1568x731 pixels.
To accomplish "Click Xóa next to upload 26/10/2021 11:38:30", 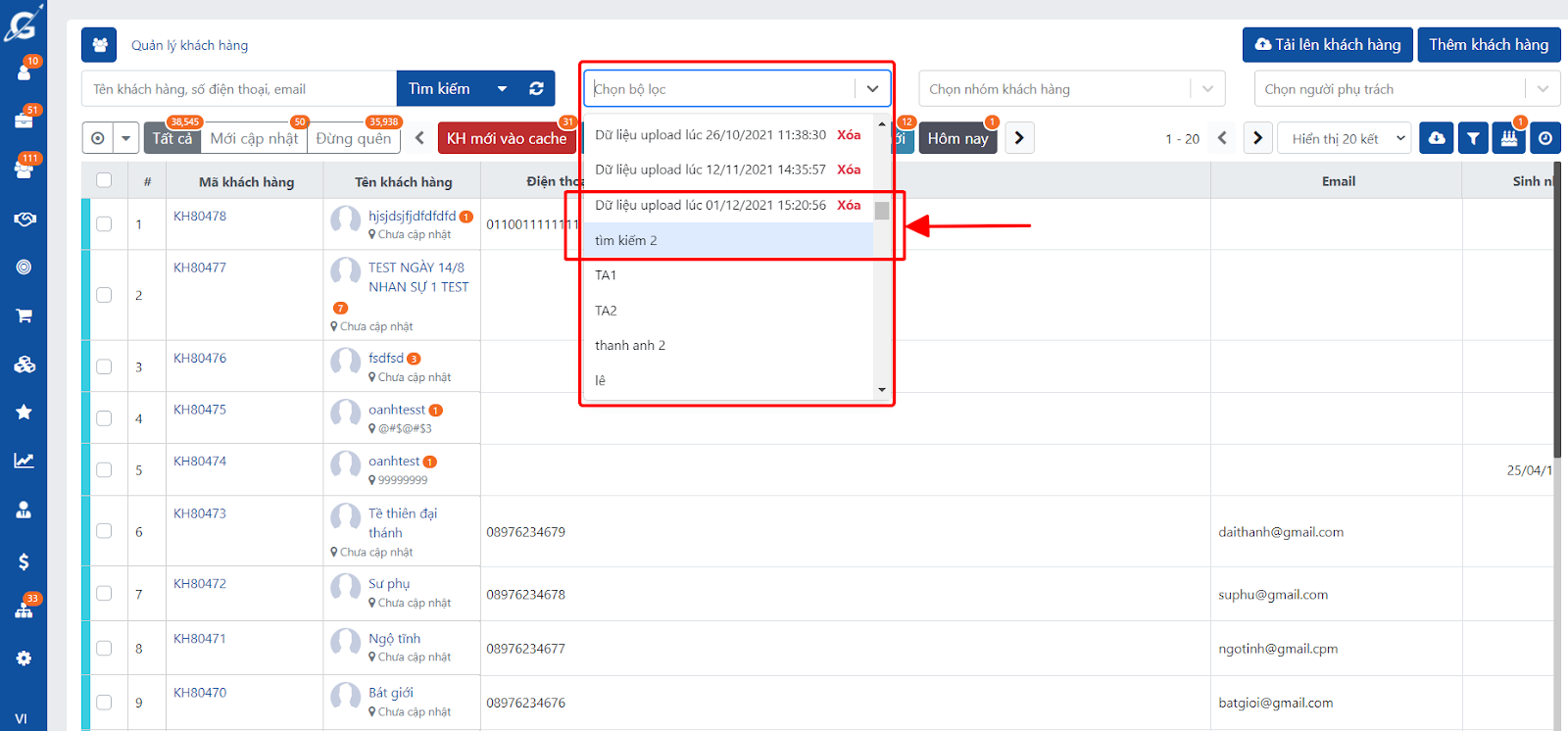I will [849, 134].
